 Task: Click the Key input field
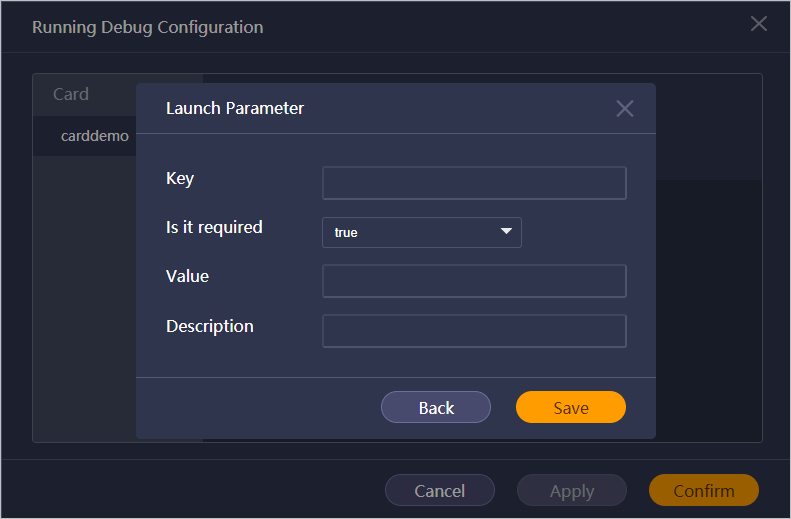click(x=474, y=183)
